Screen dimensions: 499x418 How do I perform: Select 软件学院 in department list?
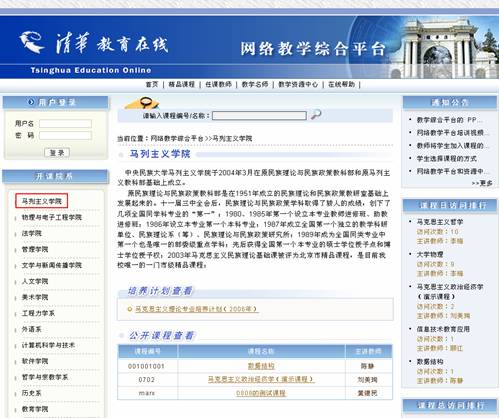click(x=35, y=361)
